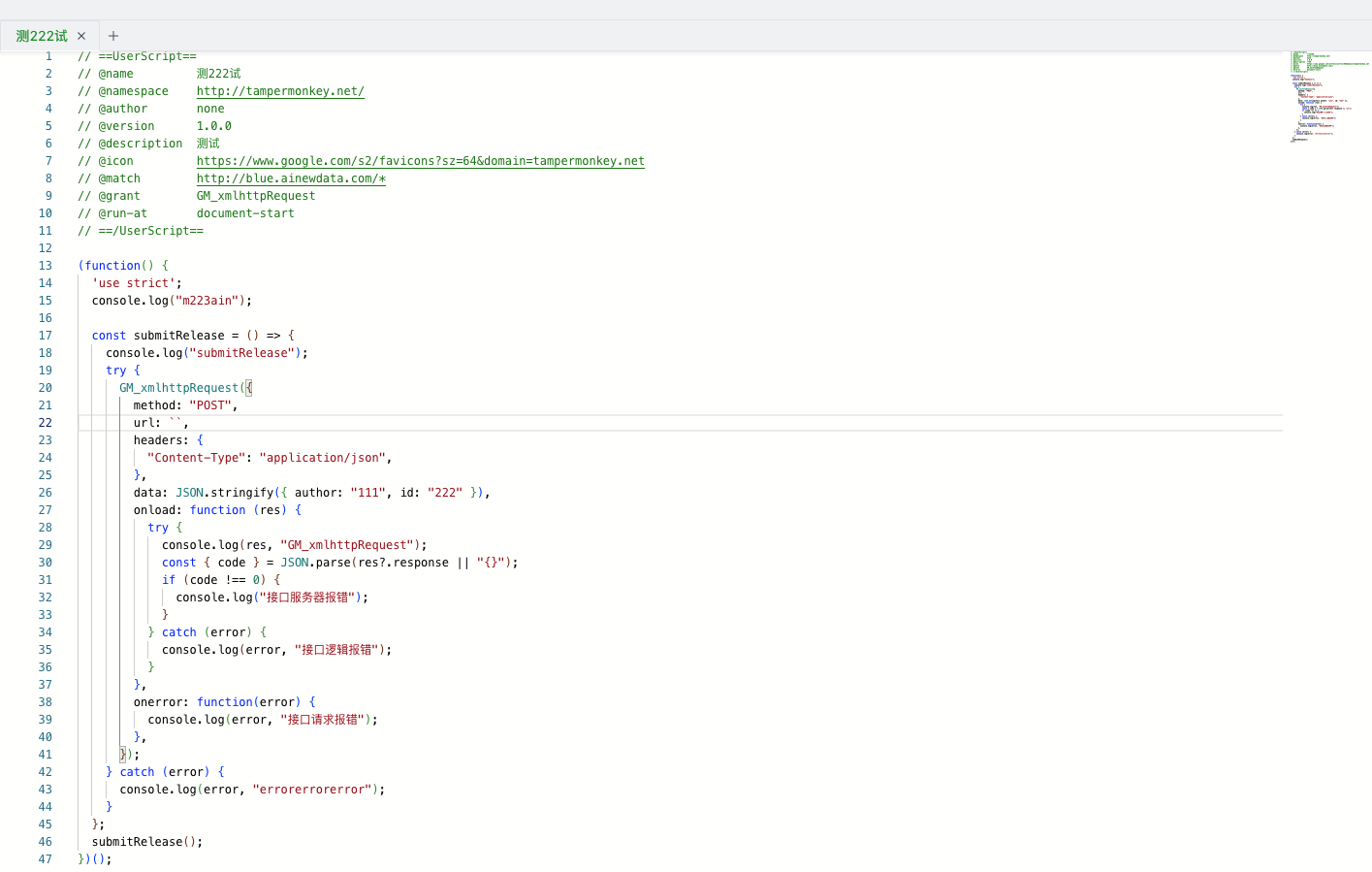Select the 测222试 script tab
This screenshot has width=1372, height=872.
tap(42, 36)
